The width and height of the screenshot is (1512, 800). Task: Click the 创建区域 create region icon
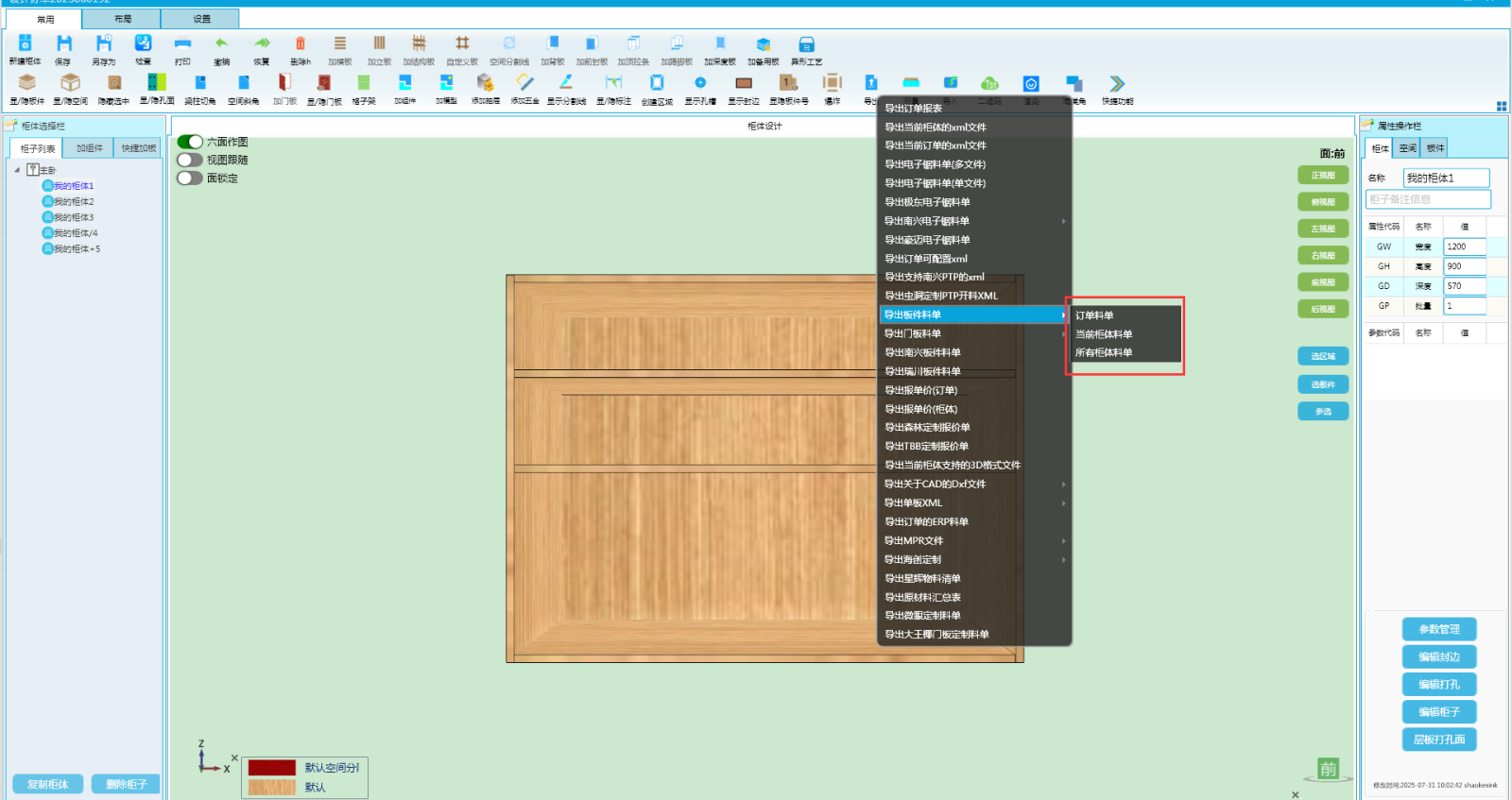657,83
